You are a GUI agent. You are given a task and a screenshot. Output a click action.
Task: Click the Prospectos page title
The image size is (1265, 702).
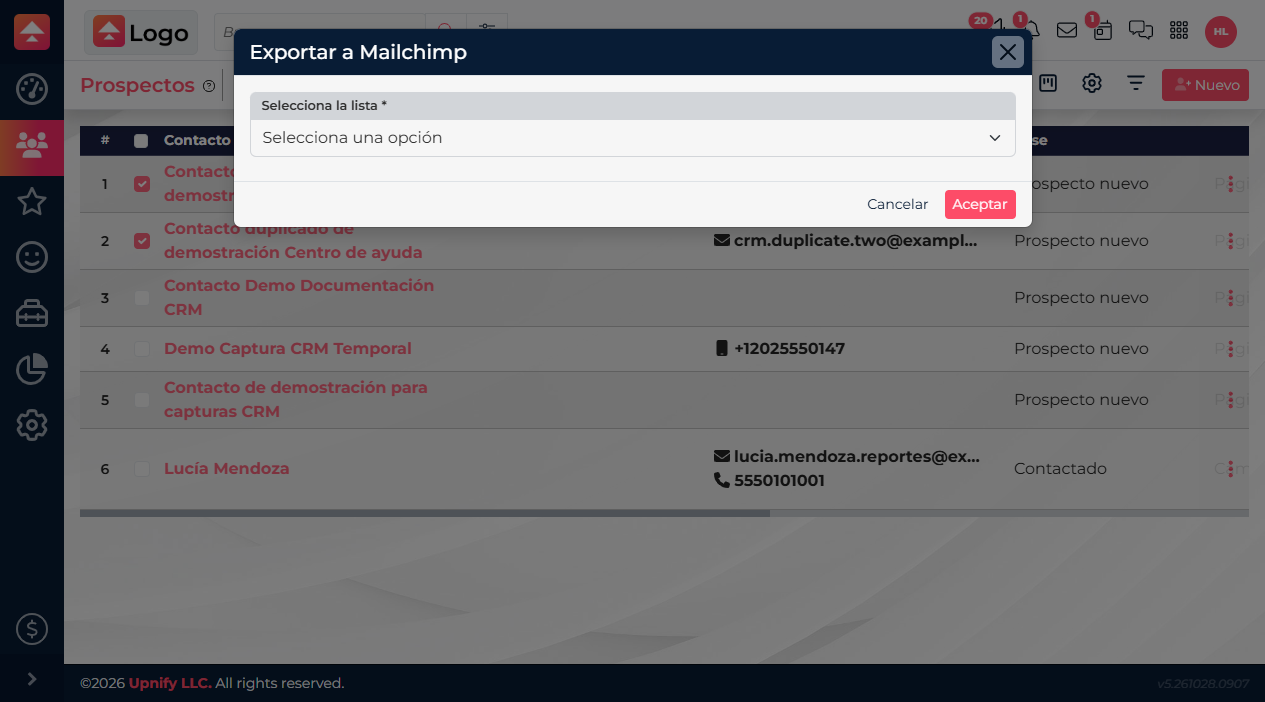pyautogui.click(x=137, y=86)
